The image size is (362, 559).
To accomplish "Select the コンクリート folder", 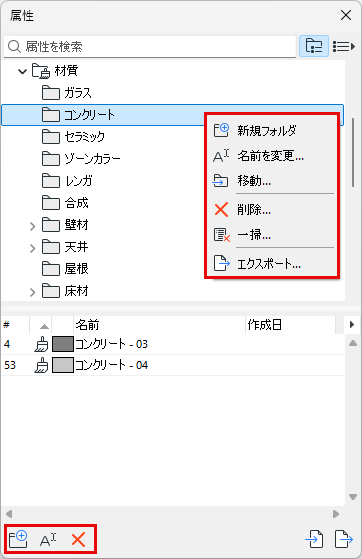I will pyautogui.click(x=173, y=115).
